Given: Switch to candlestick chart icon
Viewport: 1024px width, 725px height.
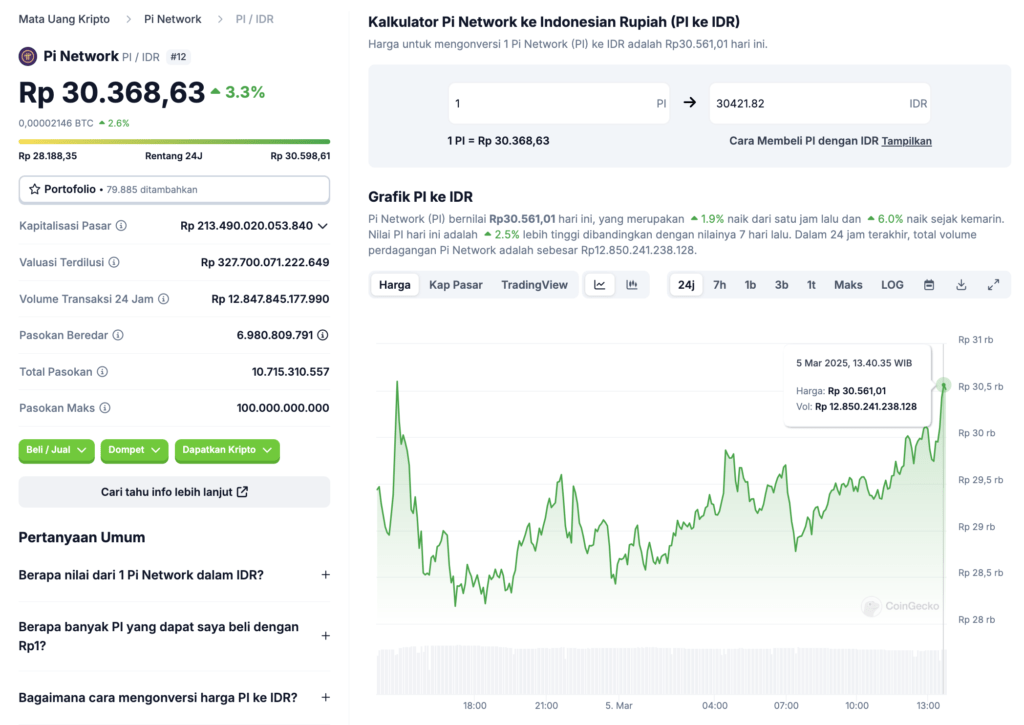Looking at the screenshot, I should [x=632, y=285].
